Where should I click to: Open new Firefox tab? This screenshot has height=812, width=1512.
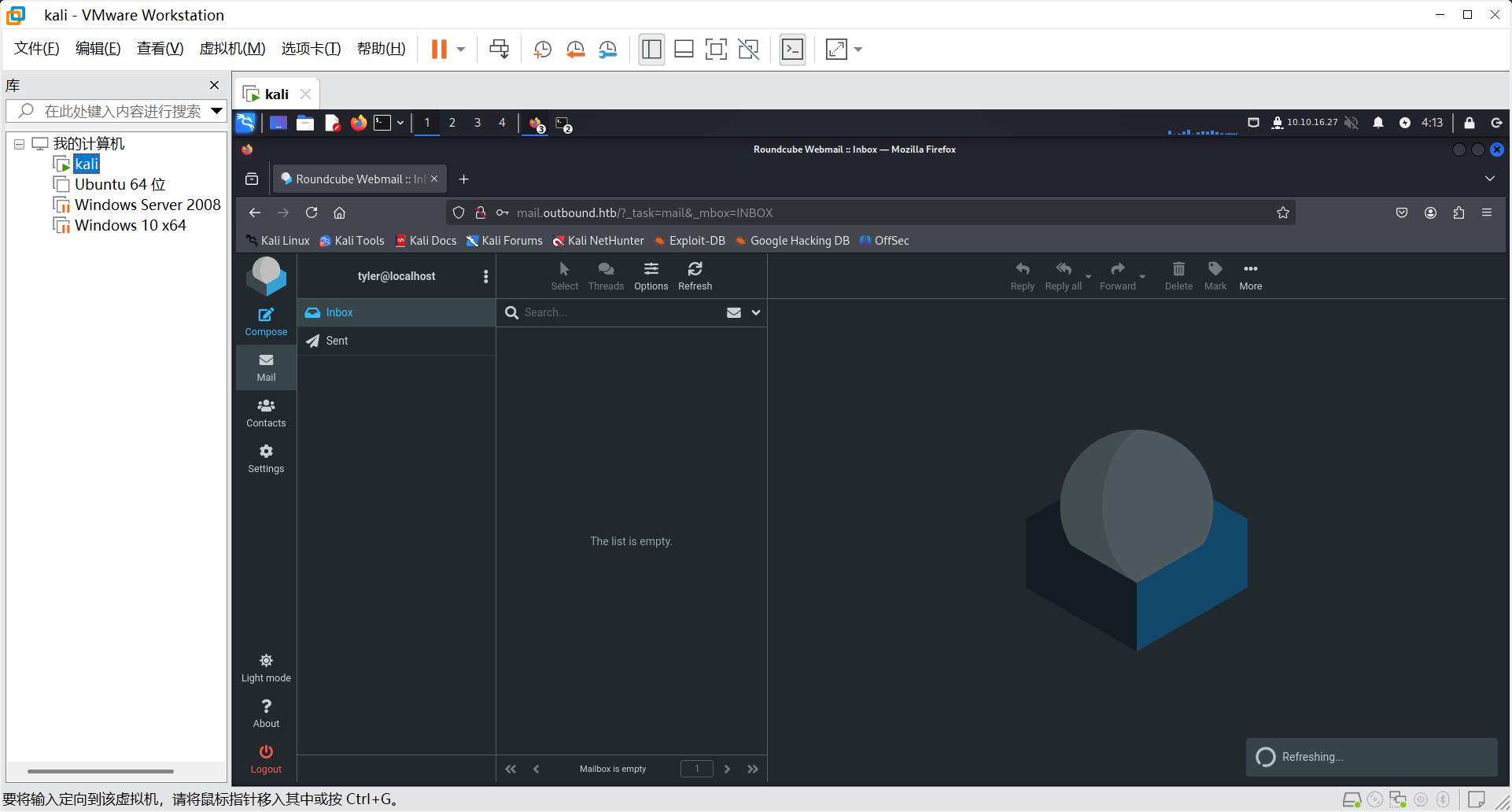(463, 179)
